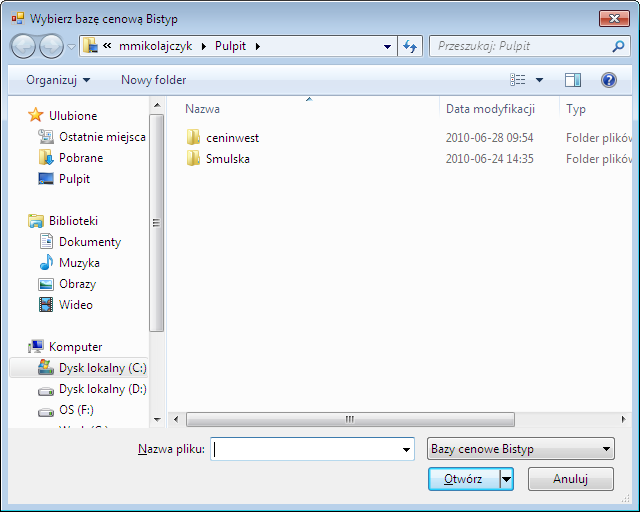The height and width of the screenshot is (512, 640).
Task: Select Biblioteki in the navigation pane
Action: pyautogui.click(x=73, y=221)
